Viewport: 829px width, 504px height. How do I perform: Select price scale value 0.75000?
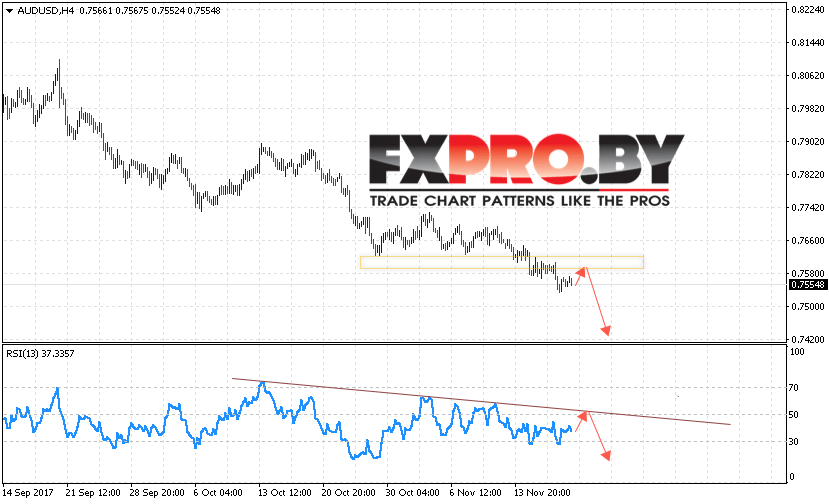pyautogui.click(x=808, y=307)
